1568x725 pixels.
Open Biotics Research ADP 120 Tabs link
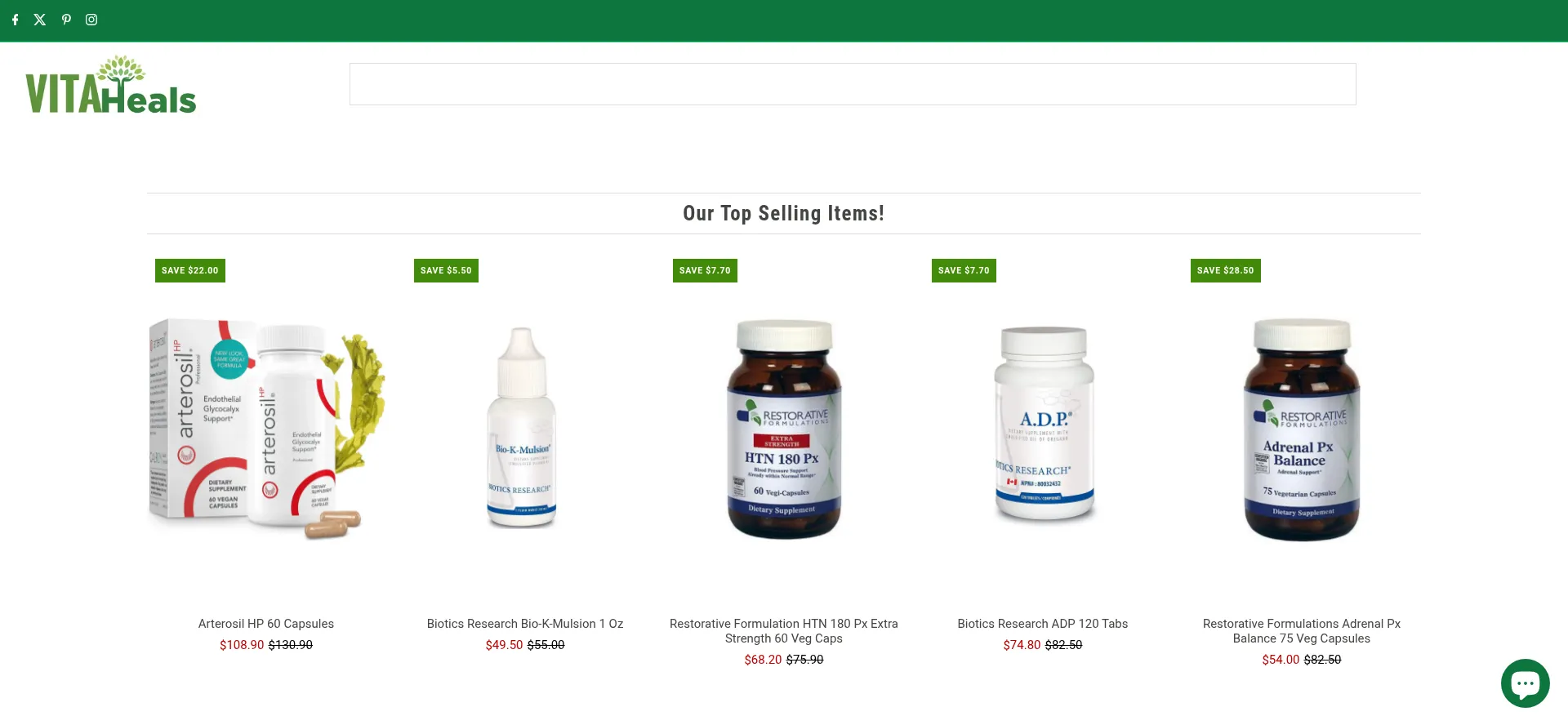pos(1043,624)
